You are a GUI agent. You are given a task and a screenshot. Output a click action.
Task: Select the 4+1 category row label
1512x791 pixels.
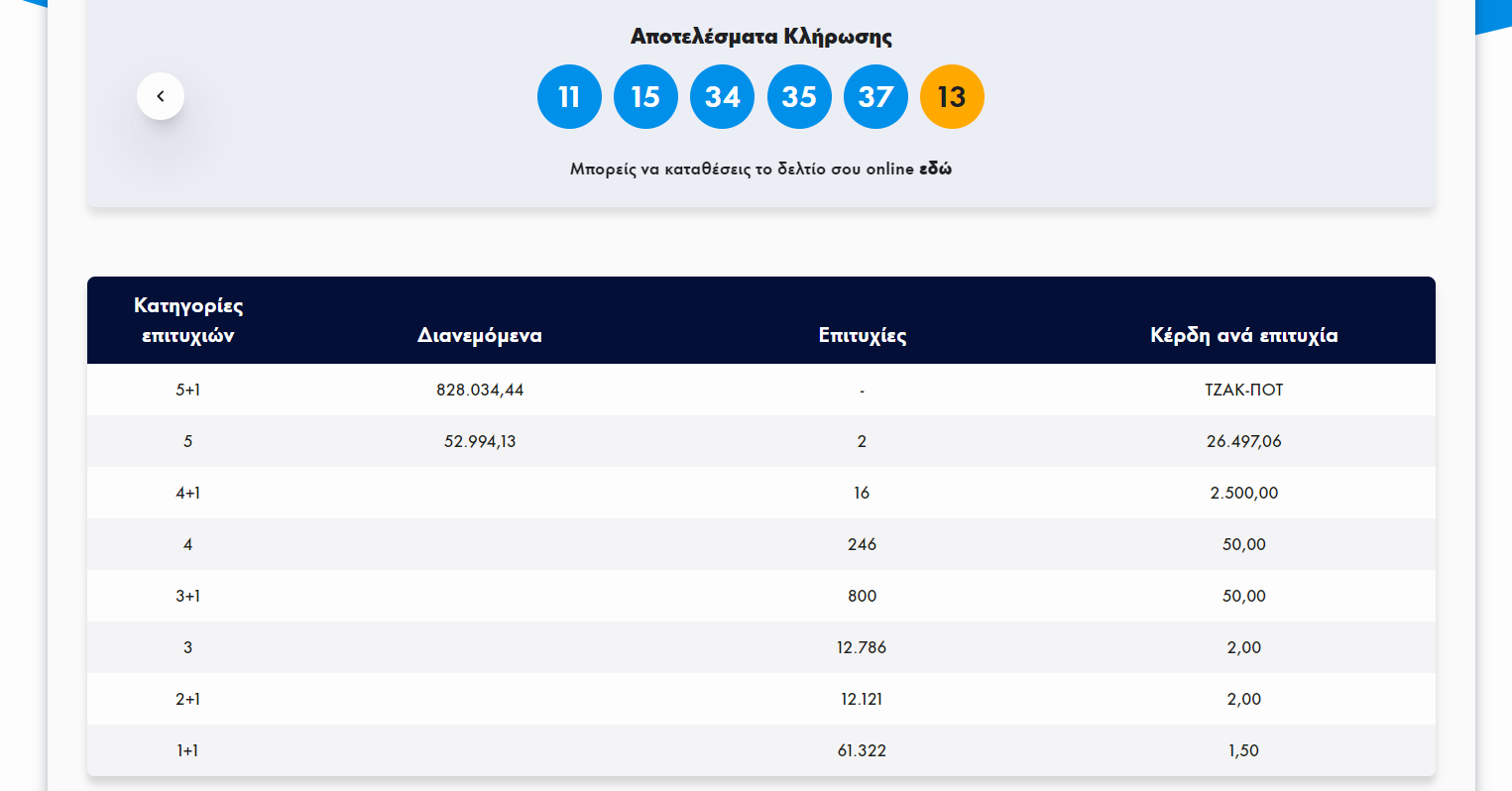point(188,493)
